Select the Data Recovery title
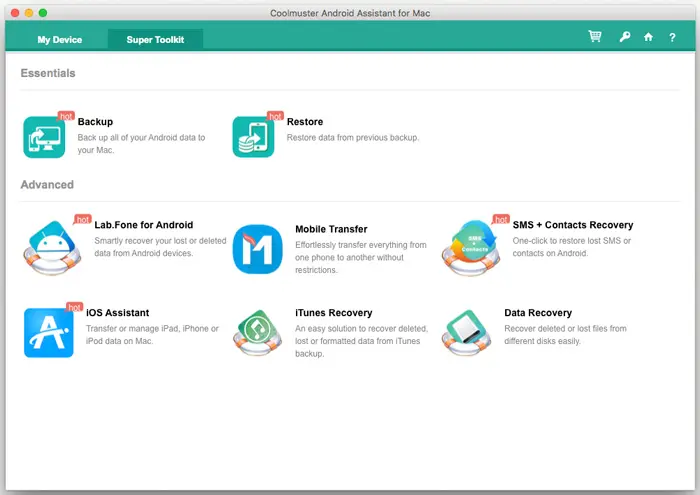Image resolution: width=700 pixels, height=495 pixels. (538, 313)
